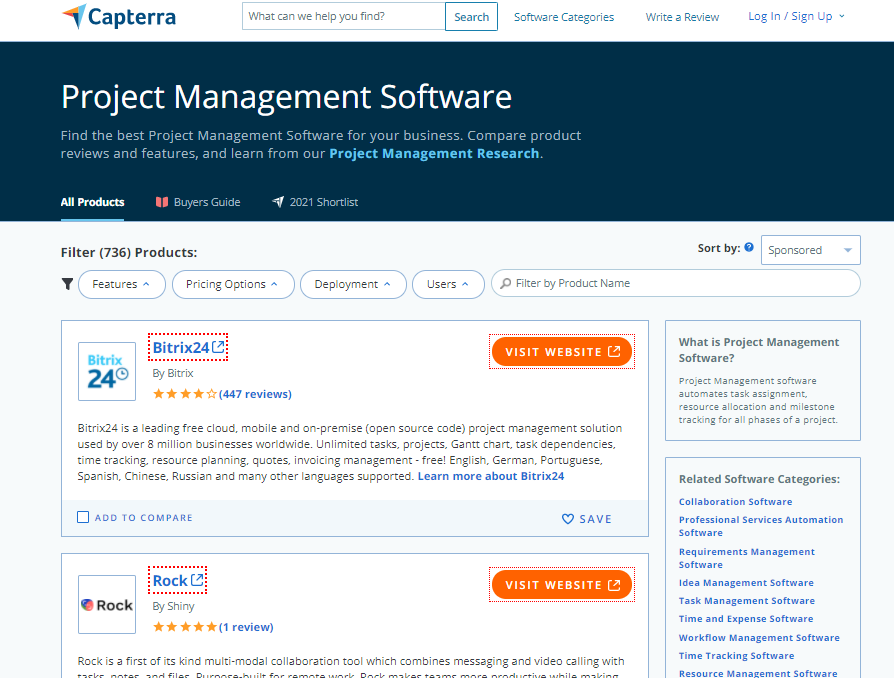Open the Pricing Options filter dropdown
The height and width of the screenshot is (678, 894).
232,284
